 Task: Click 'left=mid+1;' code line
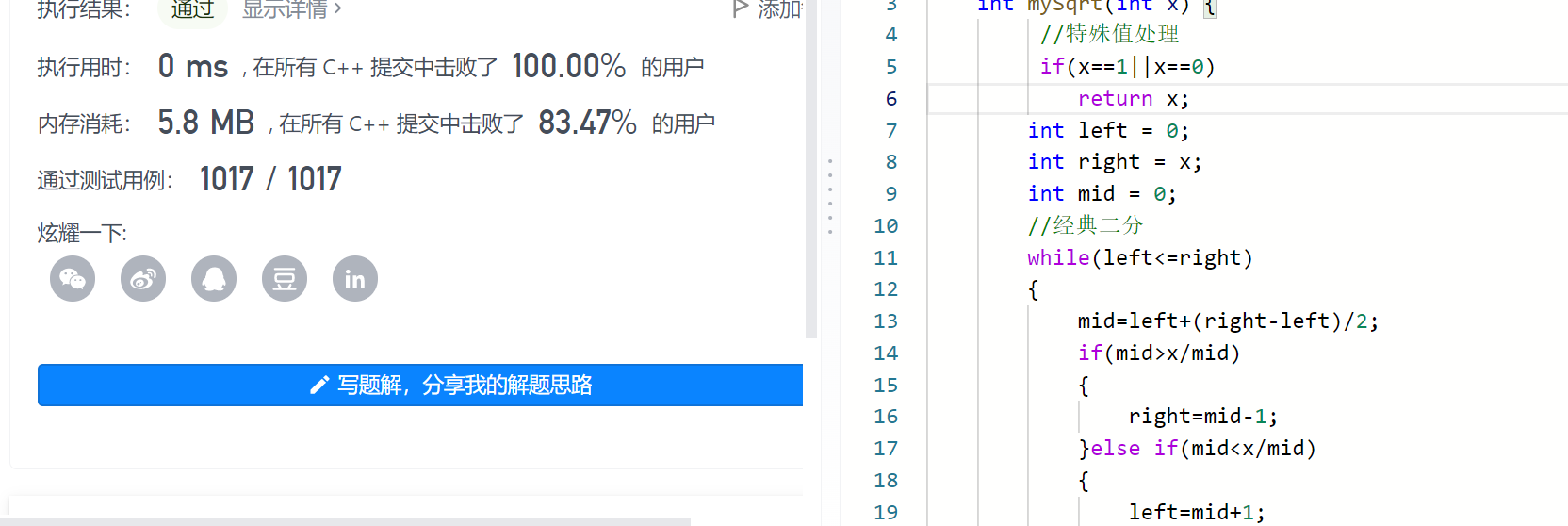[x=1197, y=513]
